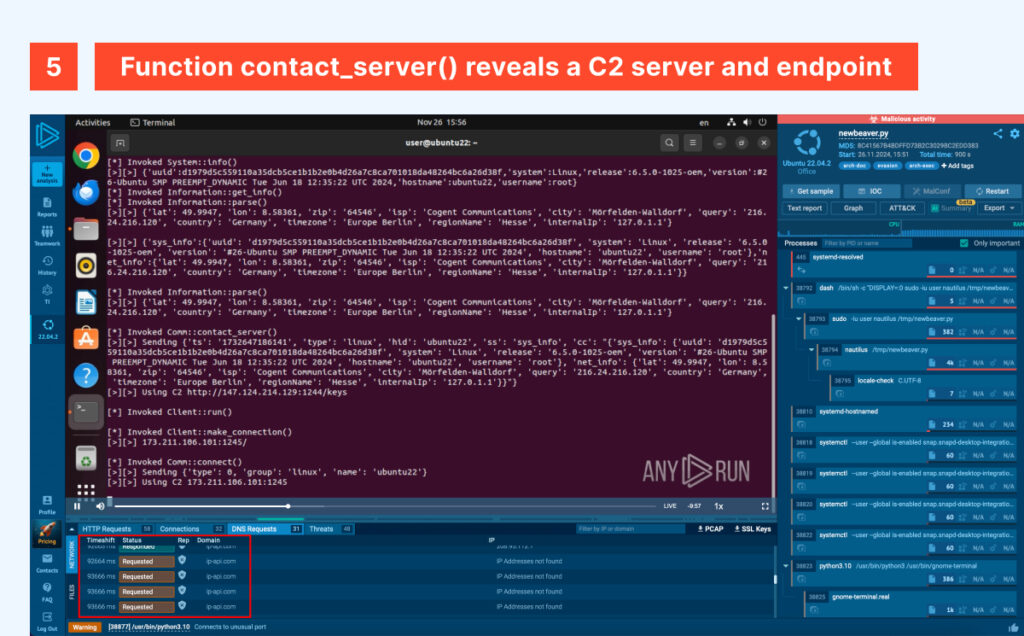The image size is (1024, 636).
Task: Toggle the Only important checkbox
Action: click(964, 243)
